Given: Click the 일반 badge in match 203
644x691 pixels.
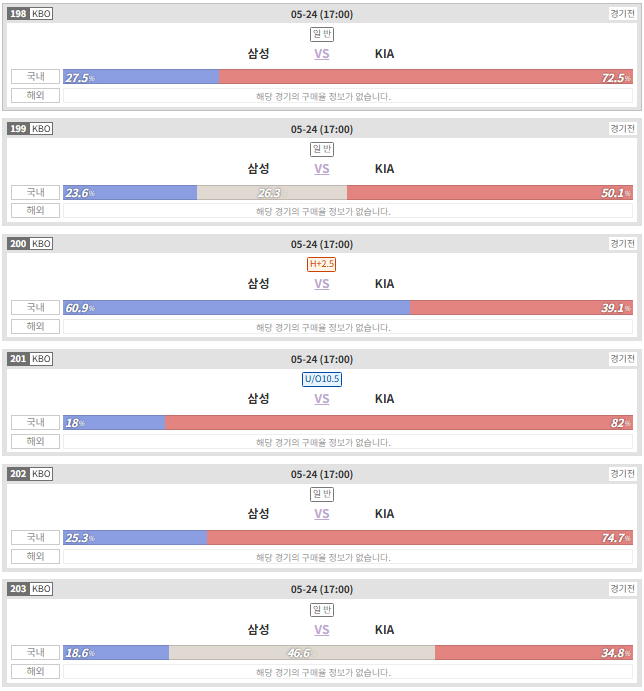Looking at the screenshot, I should tap(321, 610).
